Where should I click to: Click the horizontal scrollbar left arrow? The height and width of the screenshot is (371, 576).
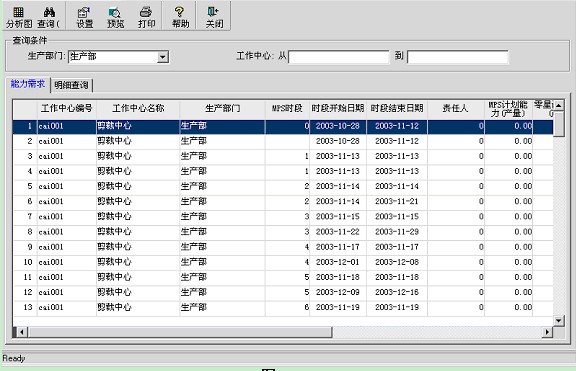[22, 332]
